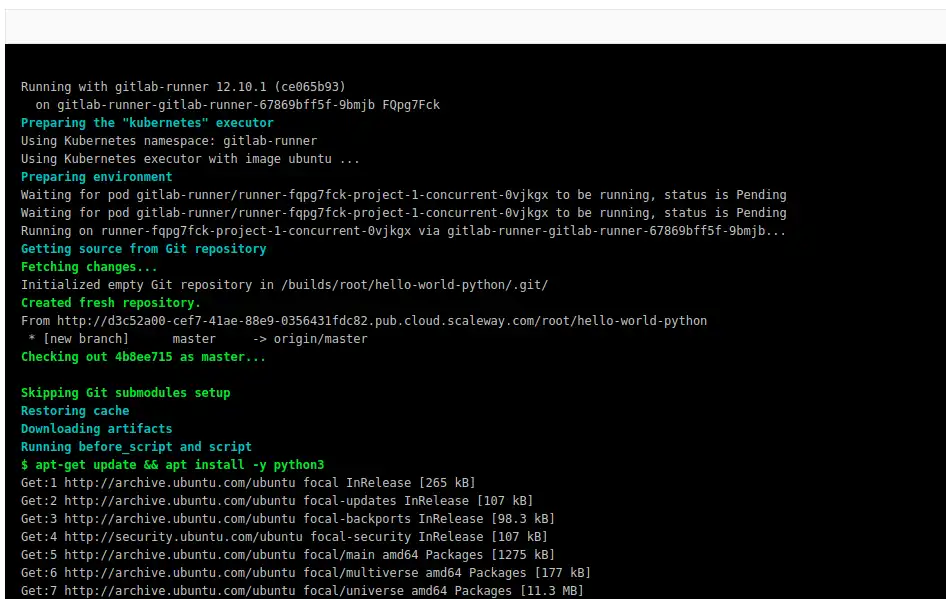Select 'Using Kubernetes namespace: gitlab-runner' line
This screenshot has width=946, height=599.
click(x=169, y=141)
